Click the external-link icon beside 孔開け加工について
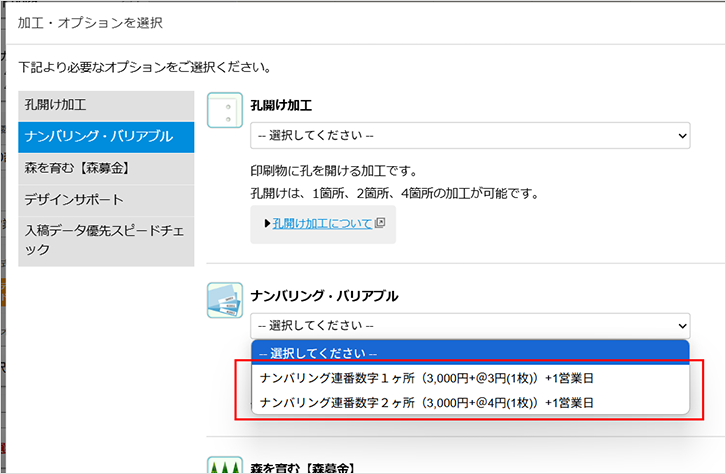The width and height of the screenshot is (726, 474). 380,223
